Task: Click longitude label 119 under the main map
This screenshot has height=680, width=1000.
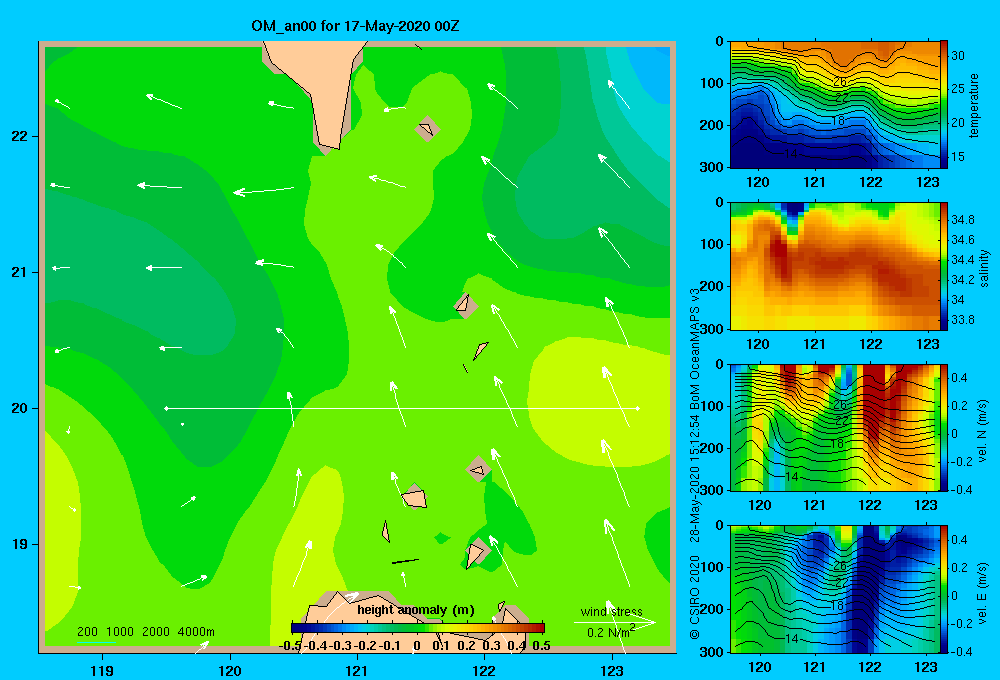Action: coord(102,670)
